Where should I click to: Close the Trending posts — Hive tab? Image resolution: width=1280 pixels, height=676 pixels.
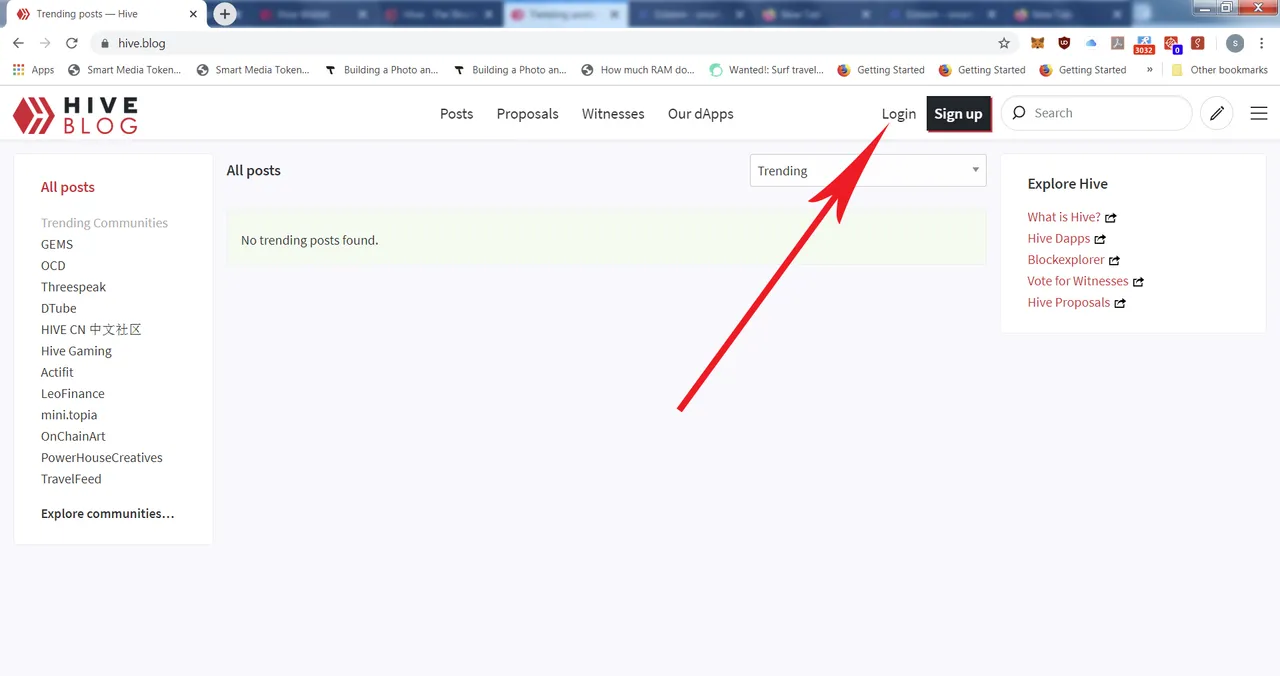(x=193, y=14)
